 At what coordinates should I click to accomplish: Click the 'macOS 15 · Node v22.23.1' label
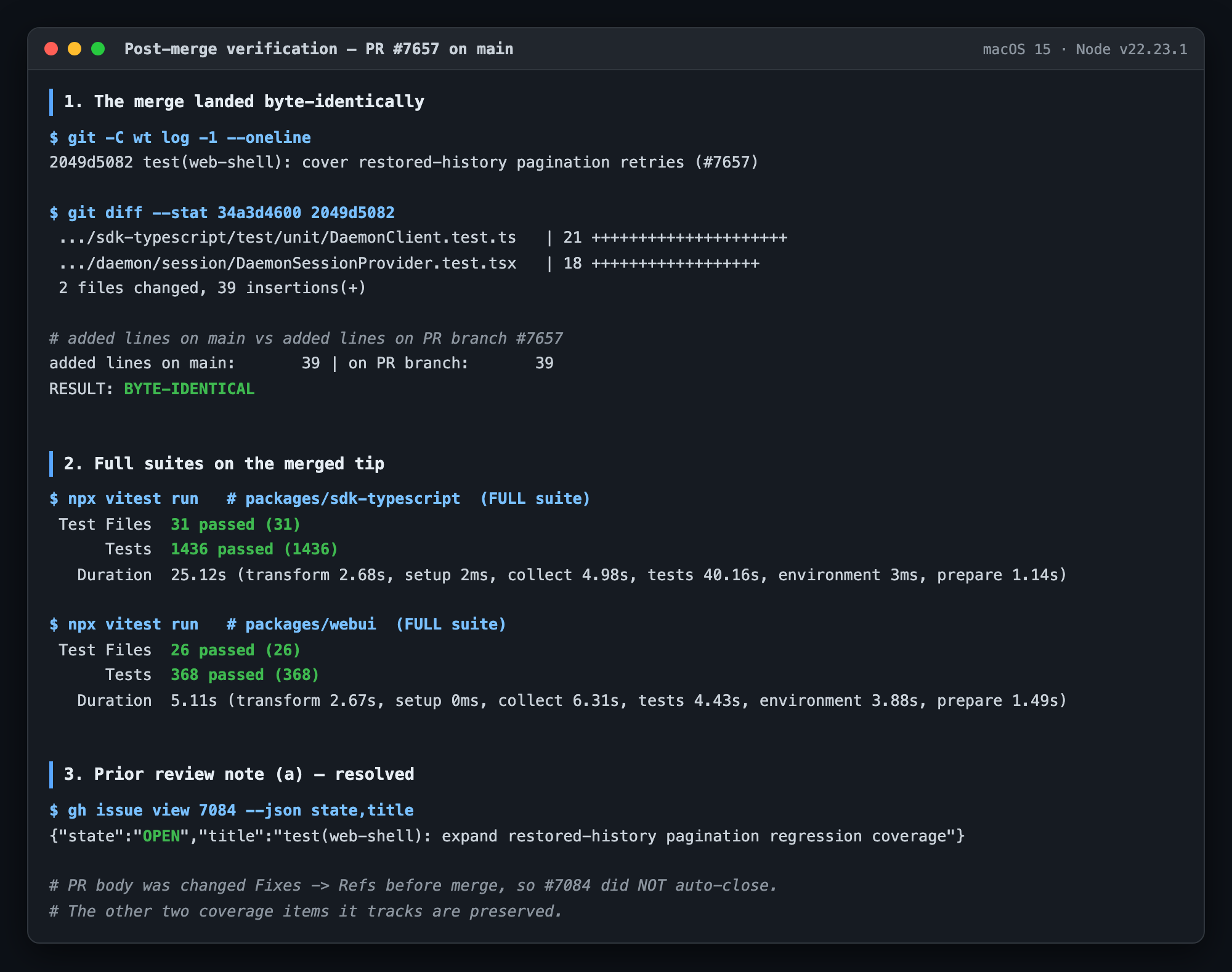(1085, 49)
